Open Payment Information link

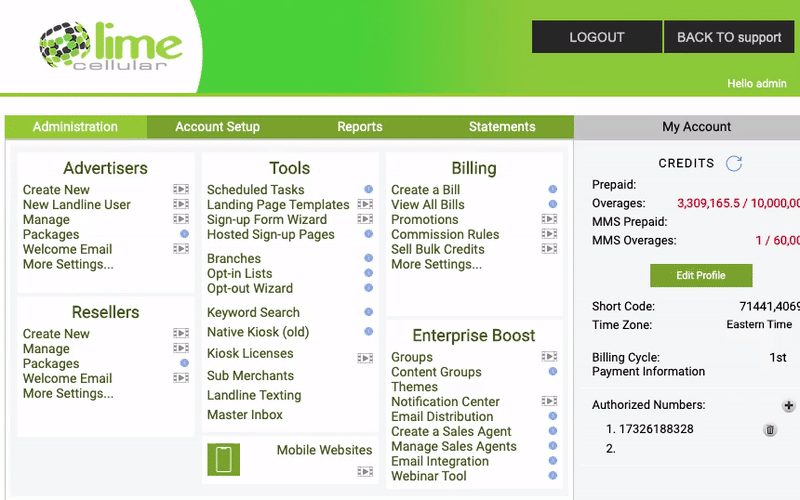click(648, 371)
